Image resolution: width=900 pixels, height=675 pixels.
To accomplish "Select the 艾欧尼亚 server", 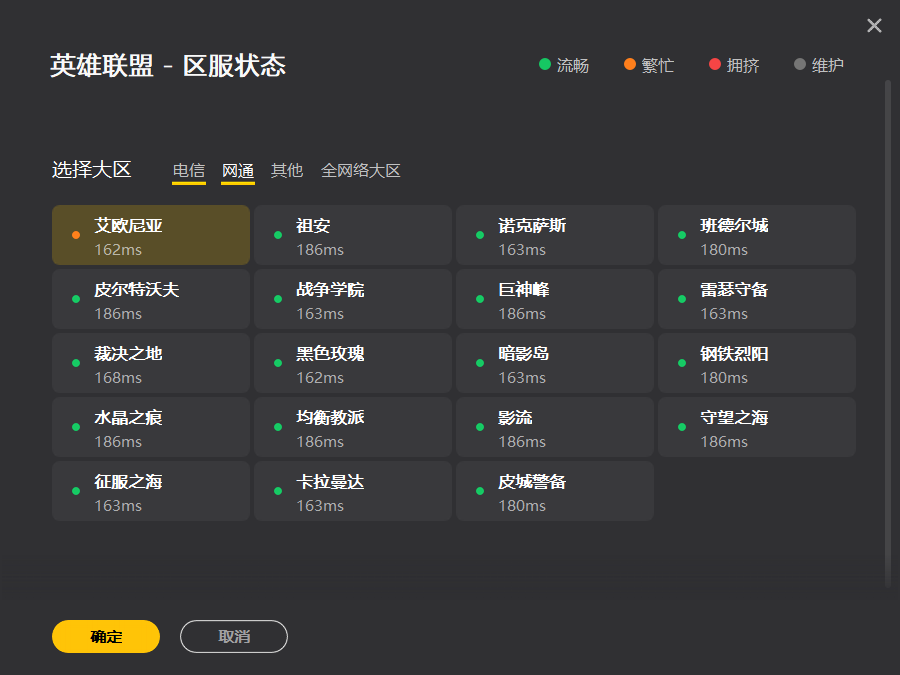I will (x=151, y=235).
